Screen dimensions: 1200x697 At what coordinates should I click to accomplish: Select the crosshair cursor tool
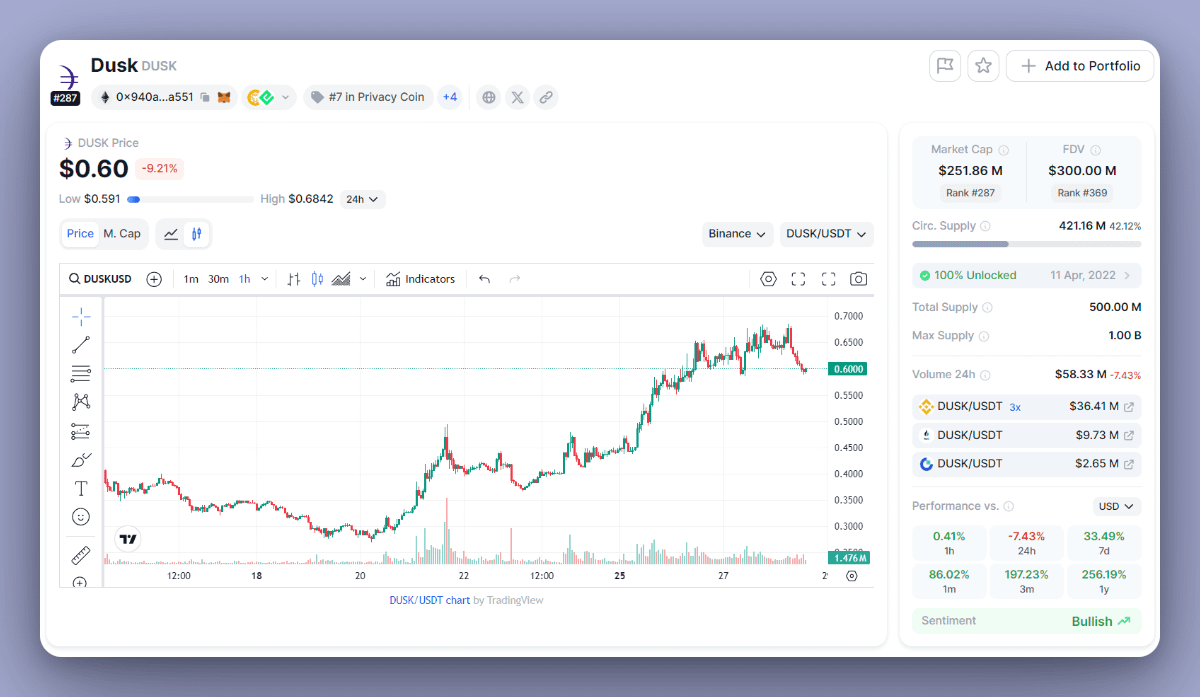[x=81, y=316]
